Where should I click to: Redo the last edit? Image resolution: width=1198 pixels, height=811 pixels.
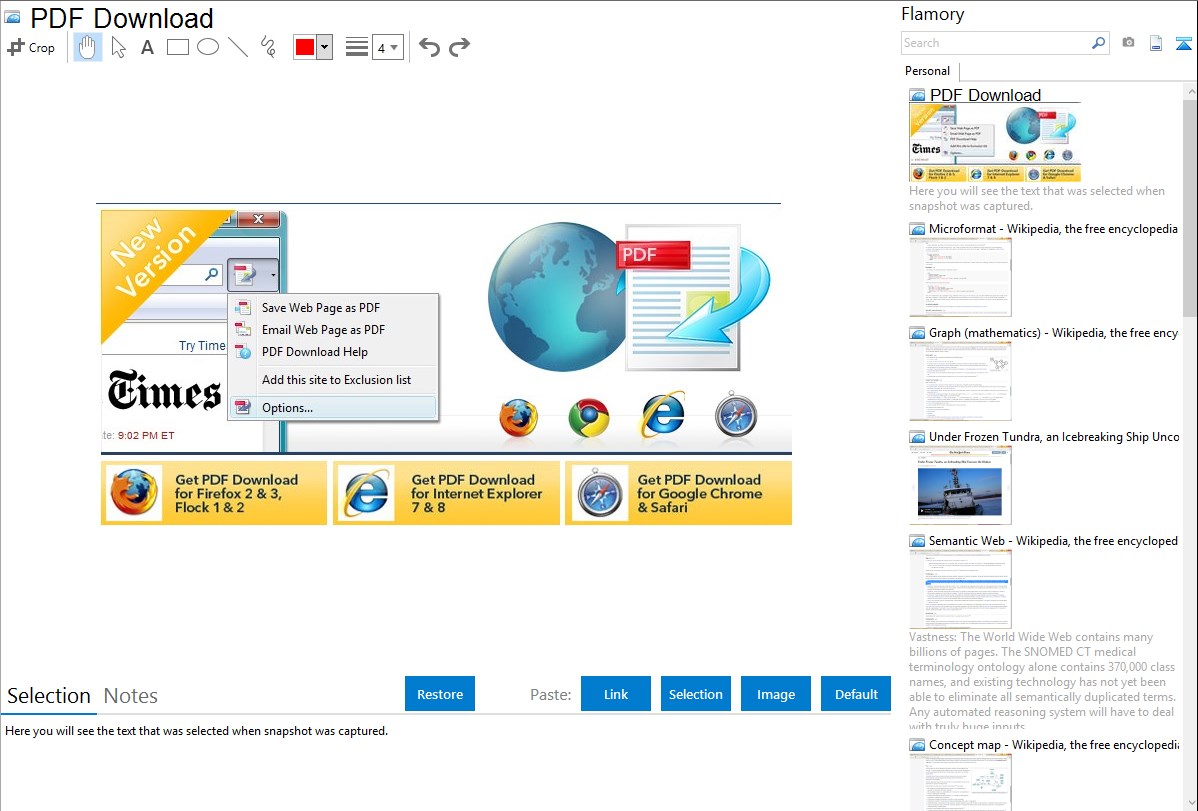pos(459,47)
